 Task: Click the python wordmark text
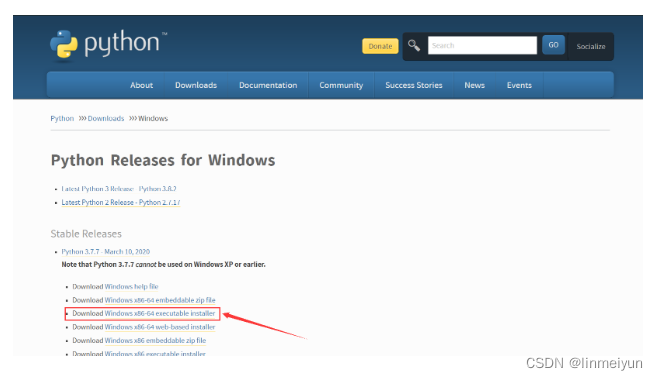click(122, 43)
